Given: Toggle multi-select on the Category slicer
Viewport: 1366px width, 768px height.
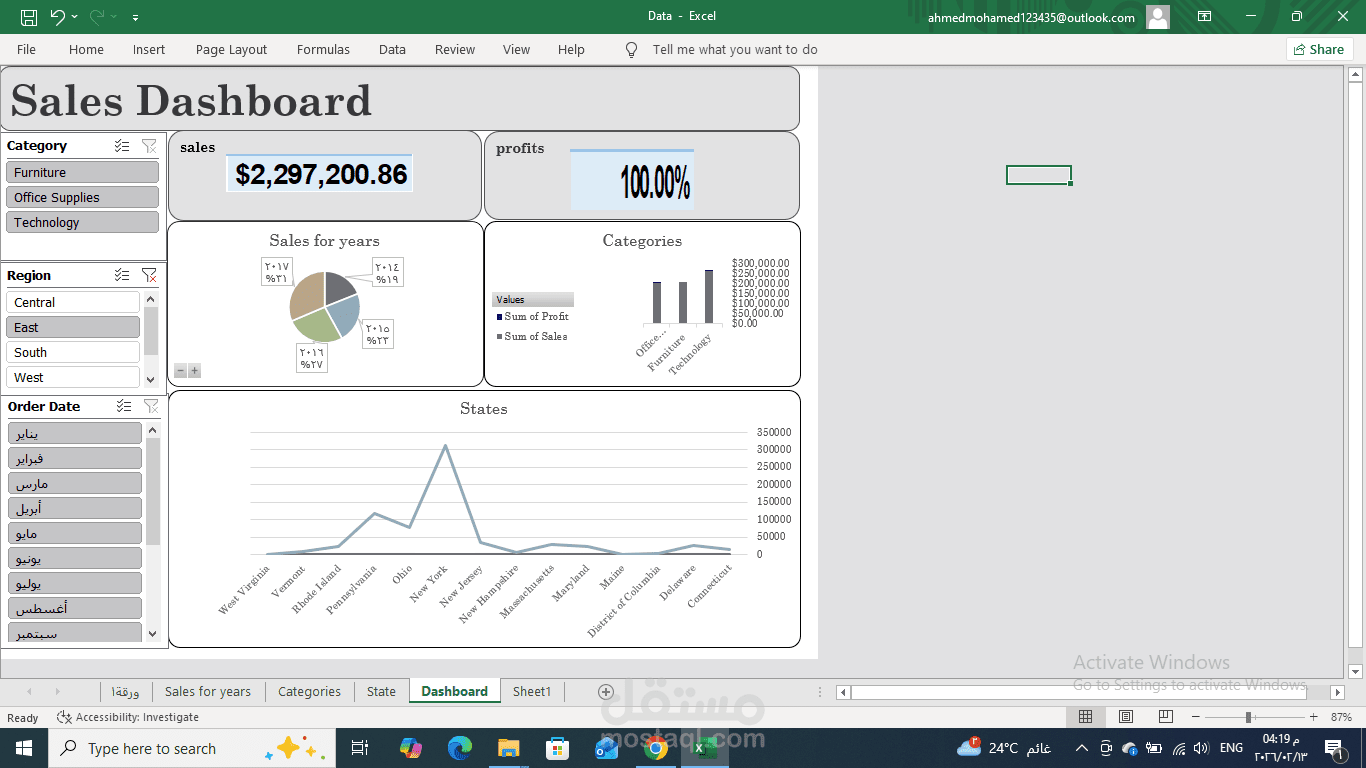Looking at the screenshot, I should (122, 146).
